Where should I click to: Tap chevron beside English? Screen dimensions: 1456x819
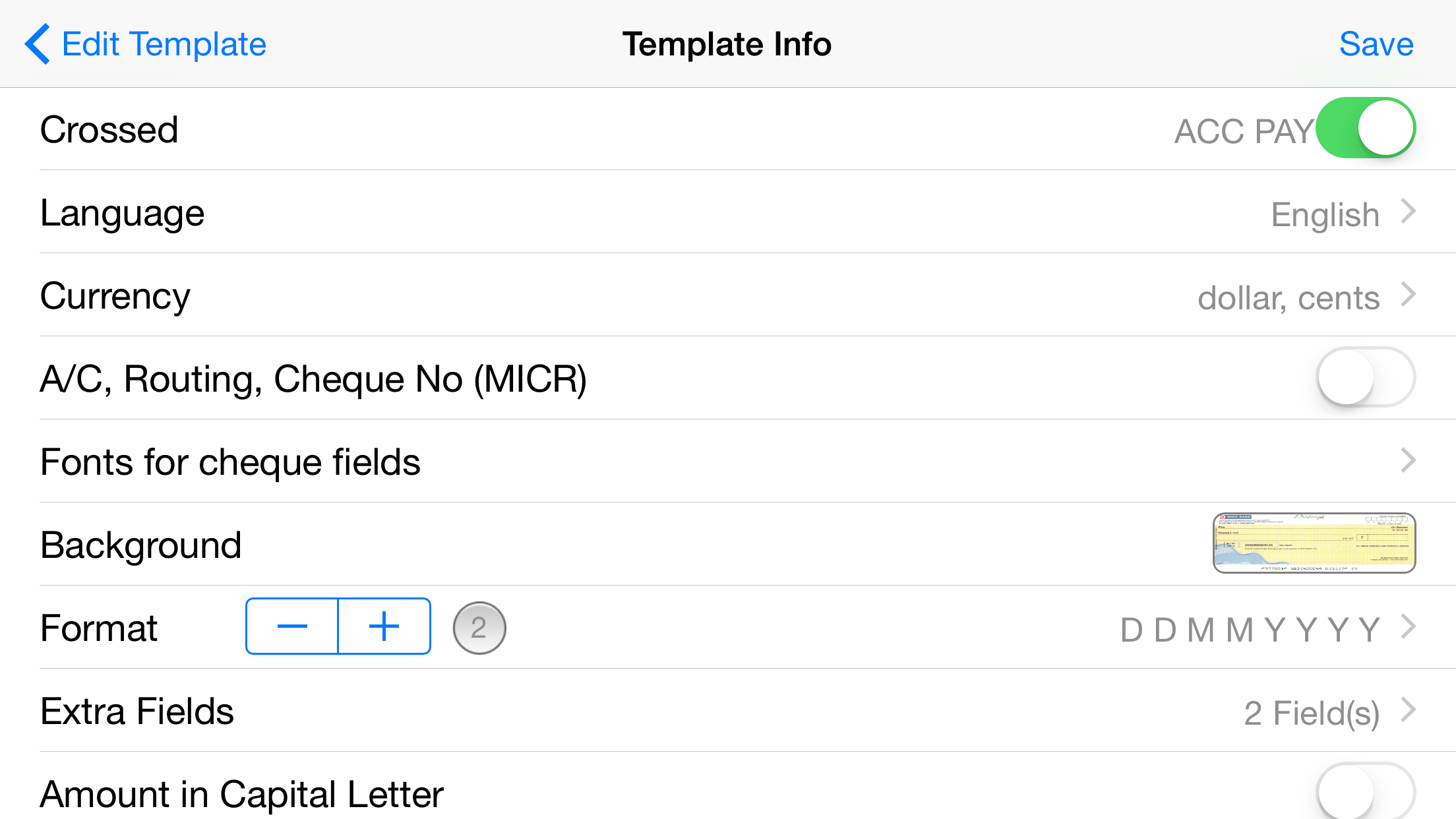click(1409, 211)
